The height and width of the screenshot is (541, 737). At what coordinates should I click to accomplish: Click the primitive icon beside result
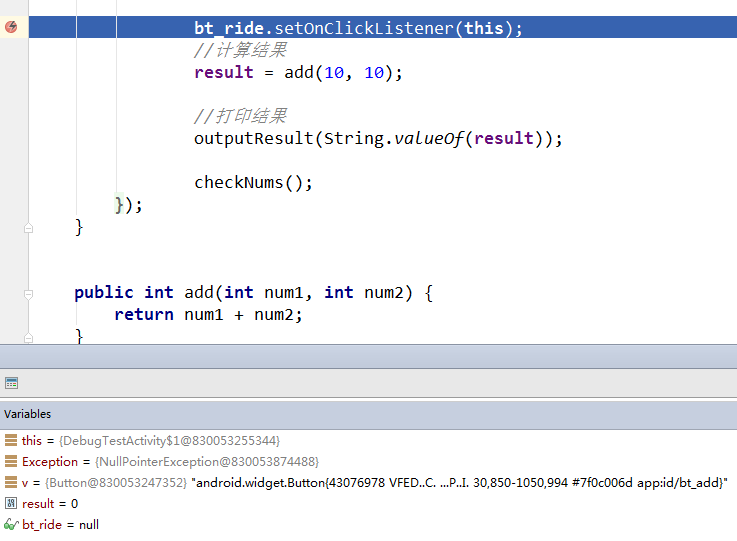11,503
